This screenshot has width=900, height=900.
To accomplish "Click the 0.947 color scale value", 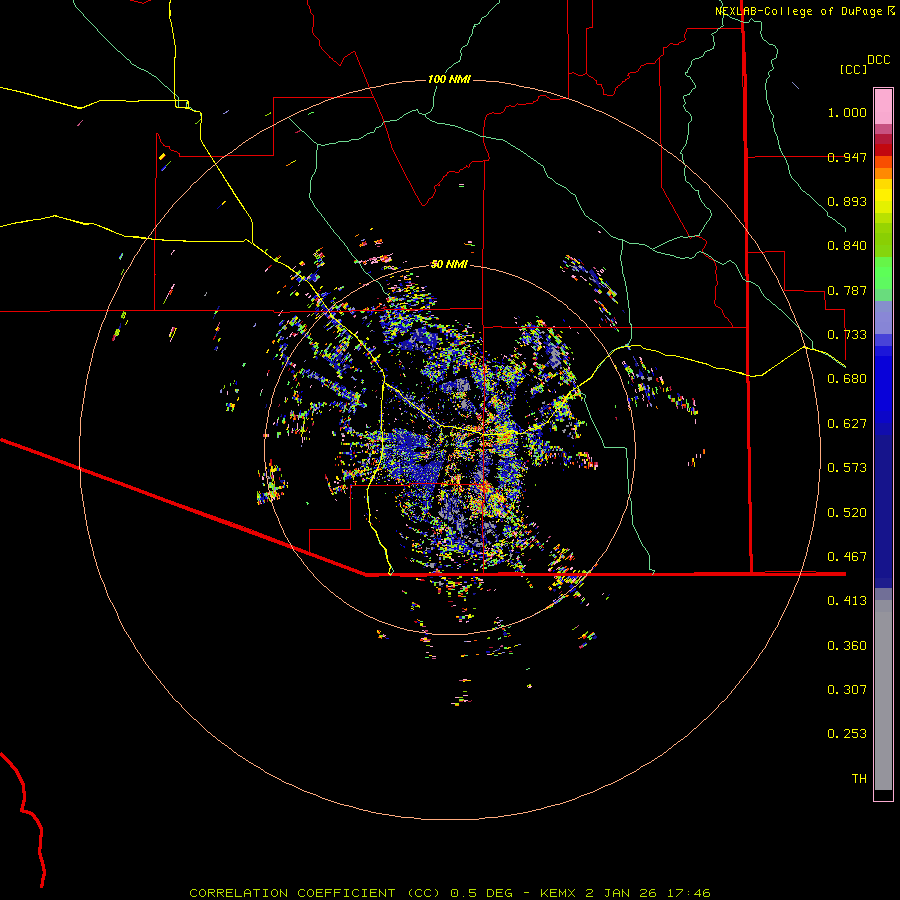I will [x=847, y=157].
